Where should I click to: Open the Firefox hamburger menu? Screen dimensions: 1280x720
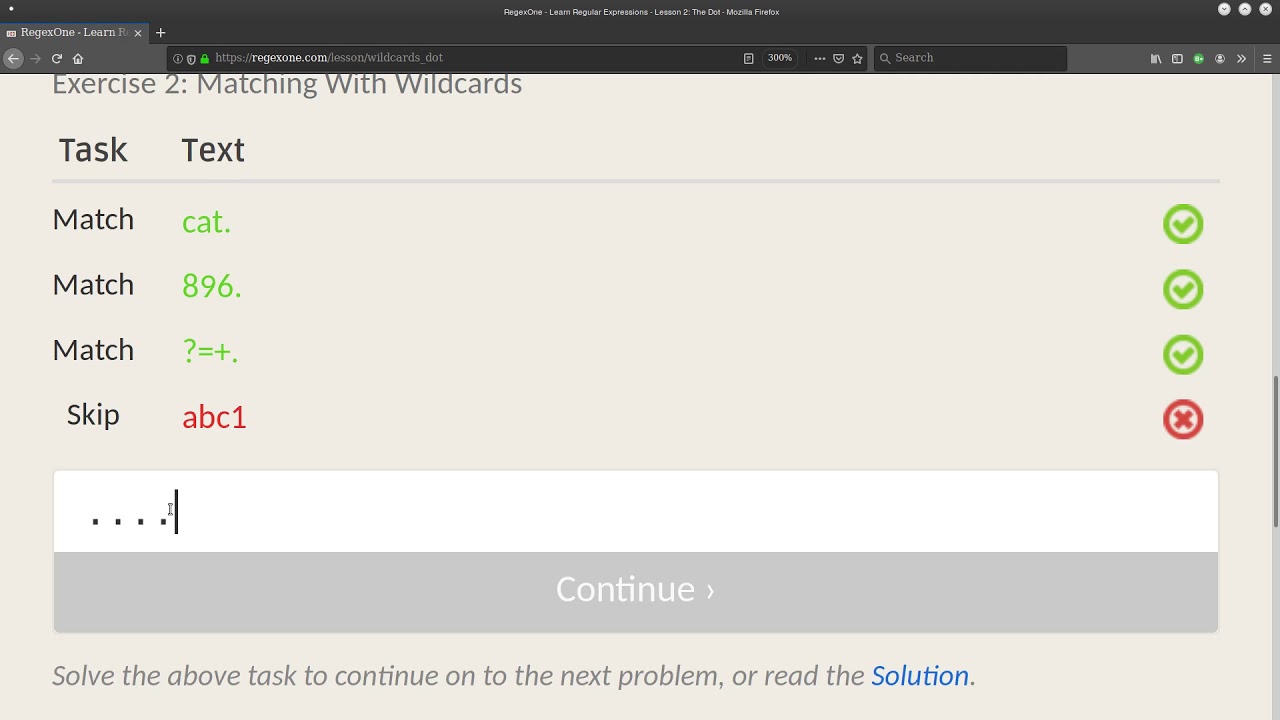1267,59
